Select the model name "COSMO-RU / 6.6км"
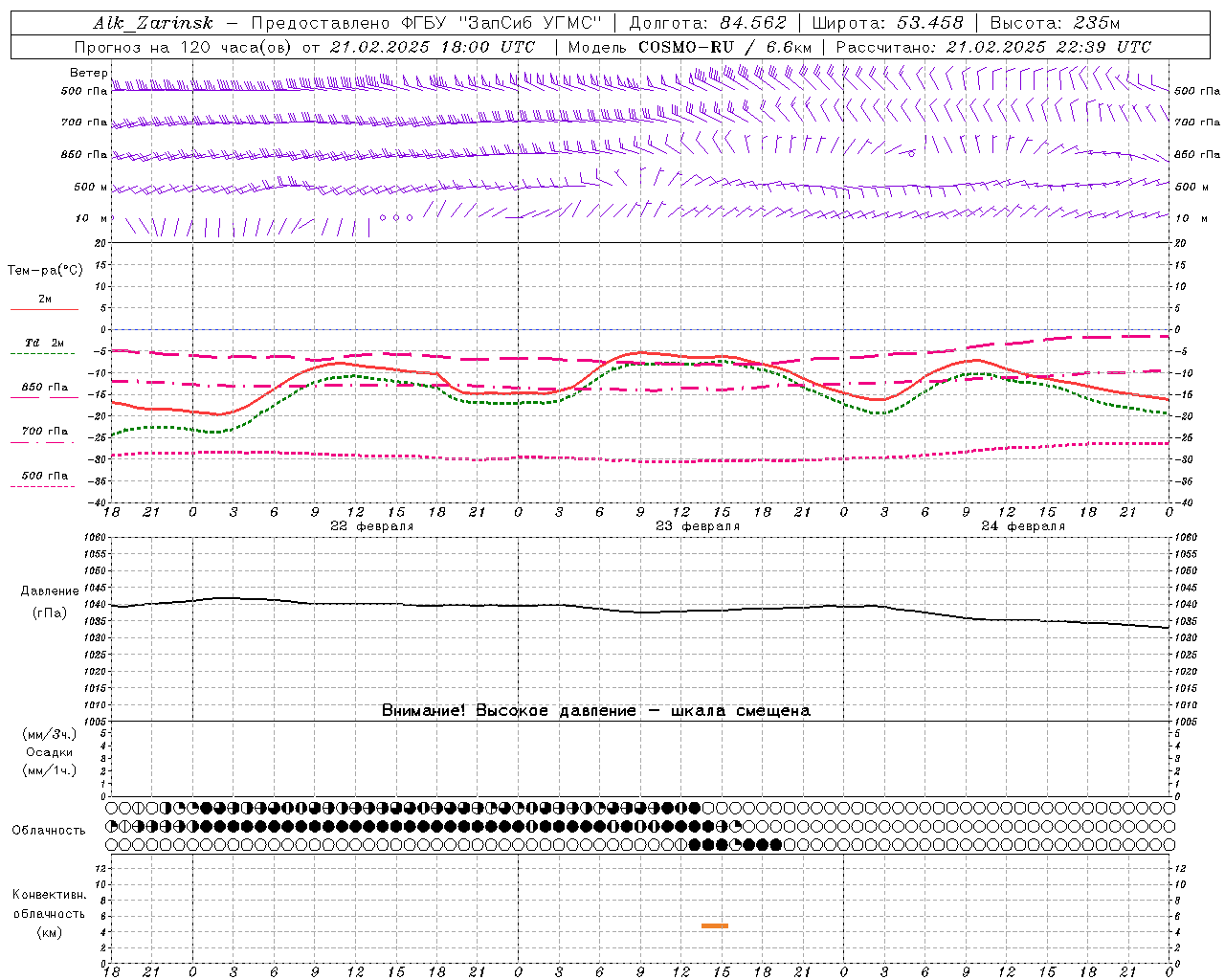Viewport: 1225px width, 980px height. 724,47
